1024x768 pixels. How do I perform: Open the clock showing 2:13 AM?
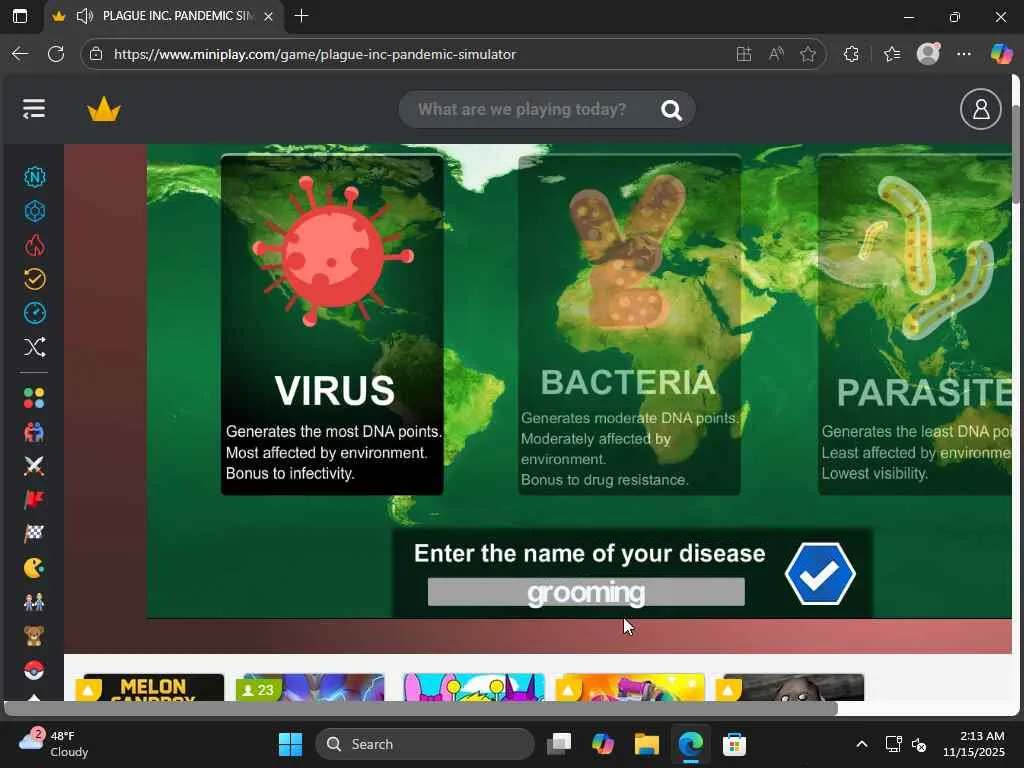coord(974,744)
